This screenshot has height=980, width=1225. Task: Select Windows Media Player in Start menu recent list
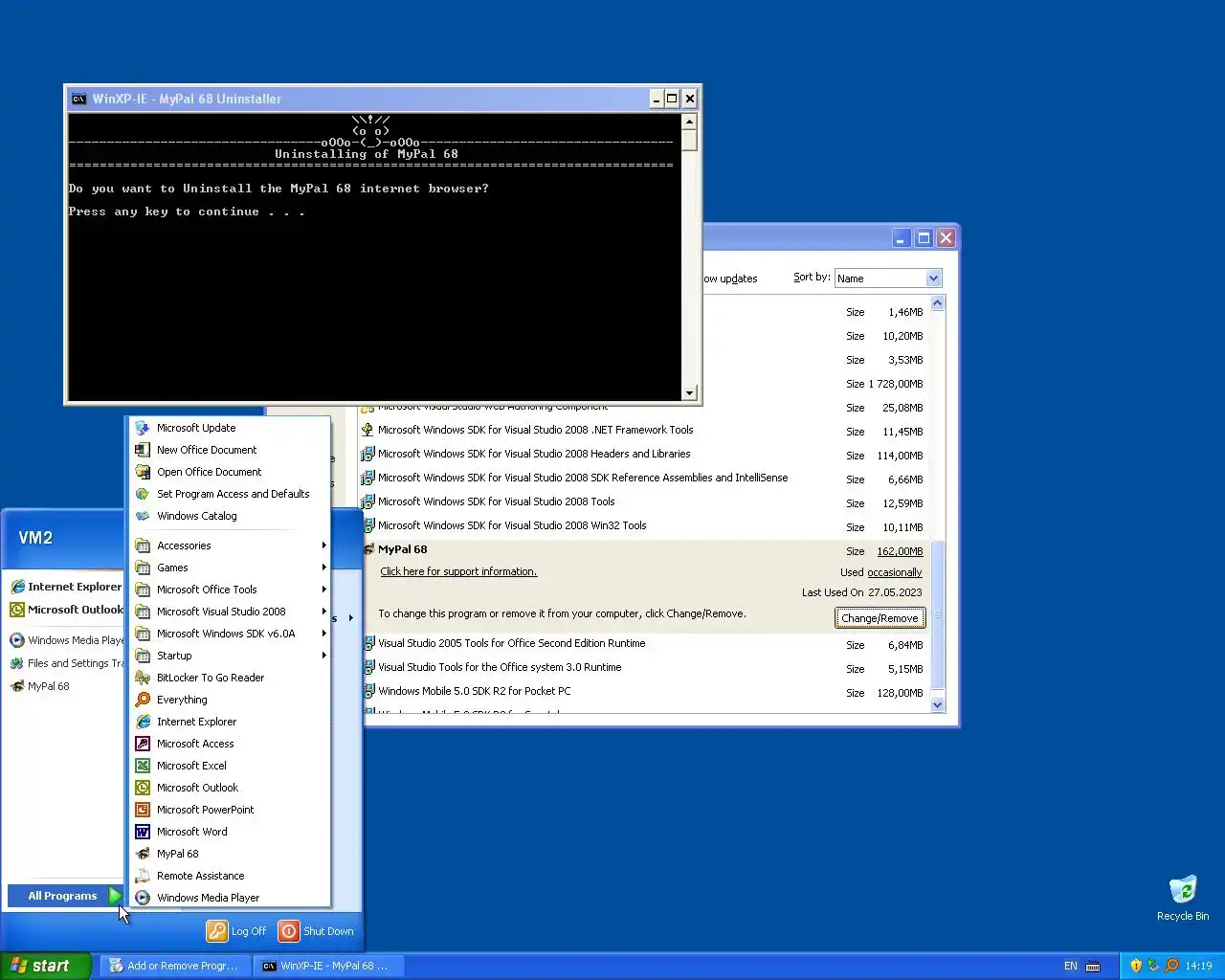(65, 640)
